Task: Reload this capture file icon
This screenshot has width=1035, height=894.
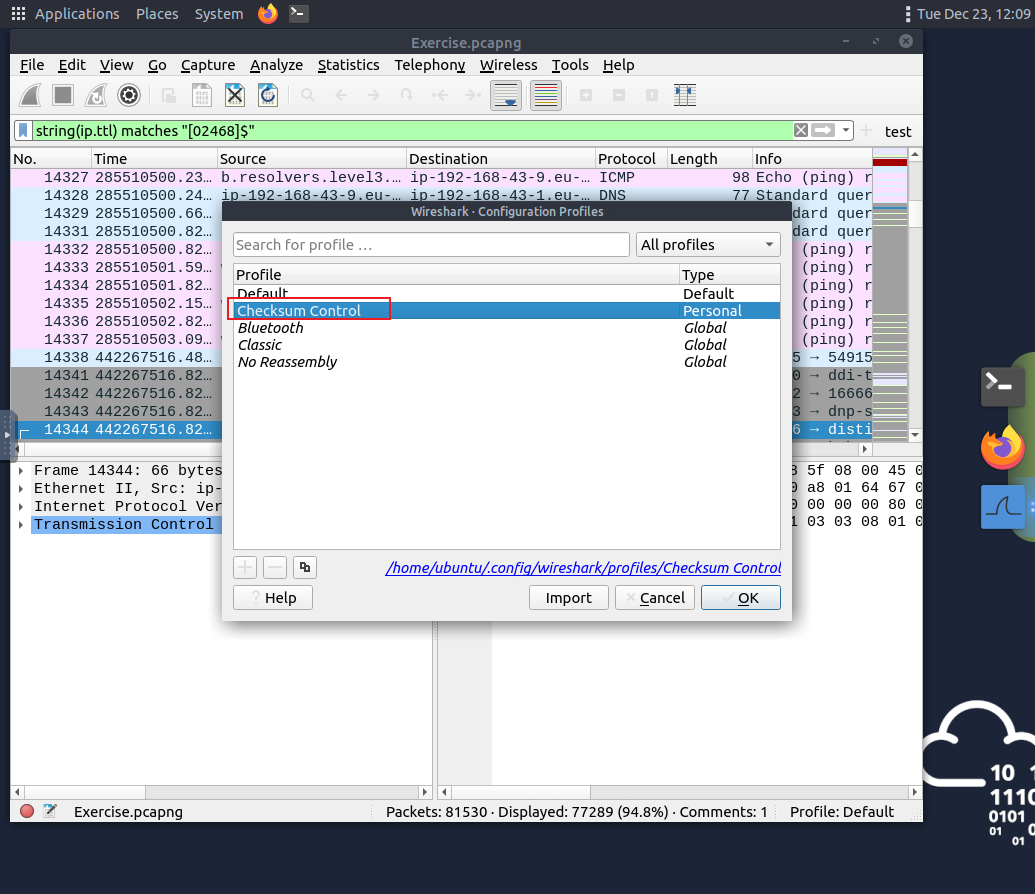Action: click(268, 95)
